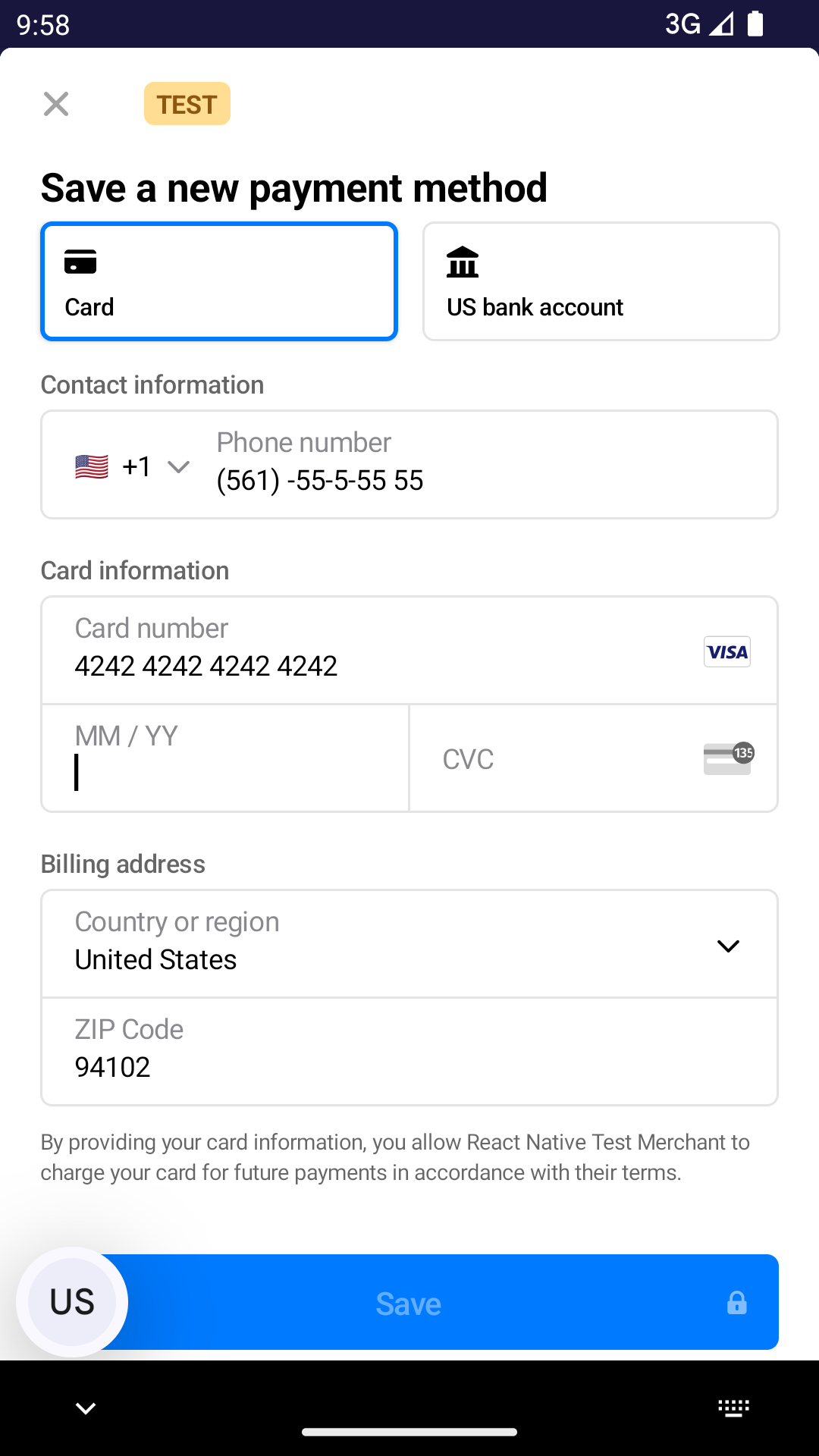819x1456 pixels.
Task: Edit the ZIP Code field
Action: pos(409,1052)
